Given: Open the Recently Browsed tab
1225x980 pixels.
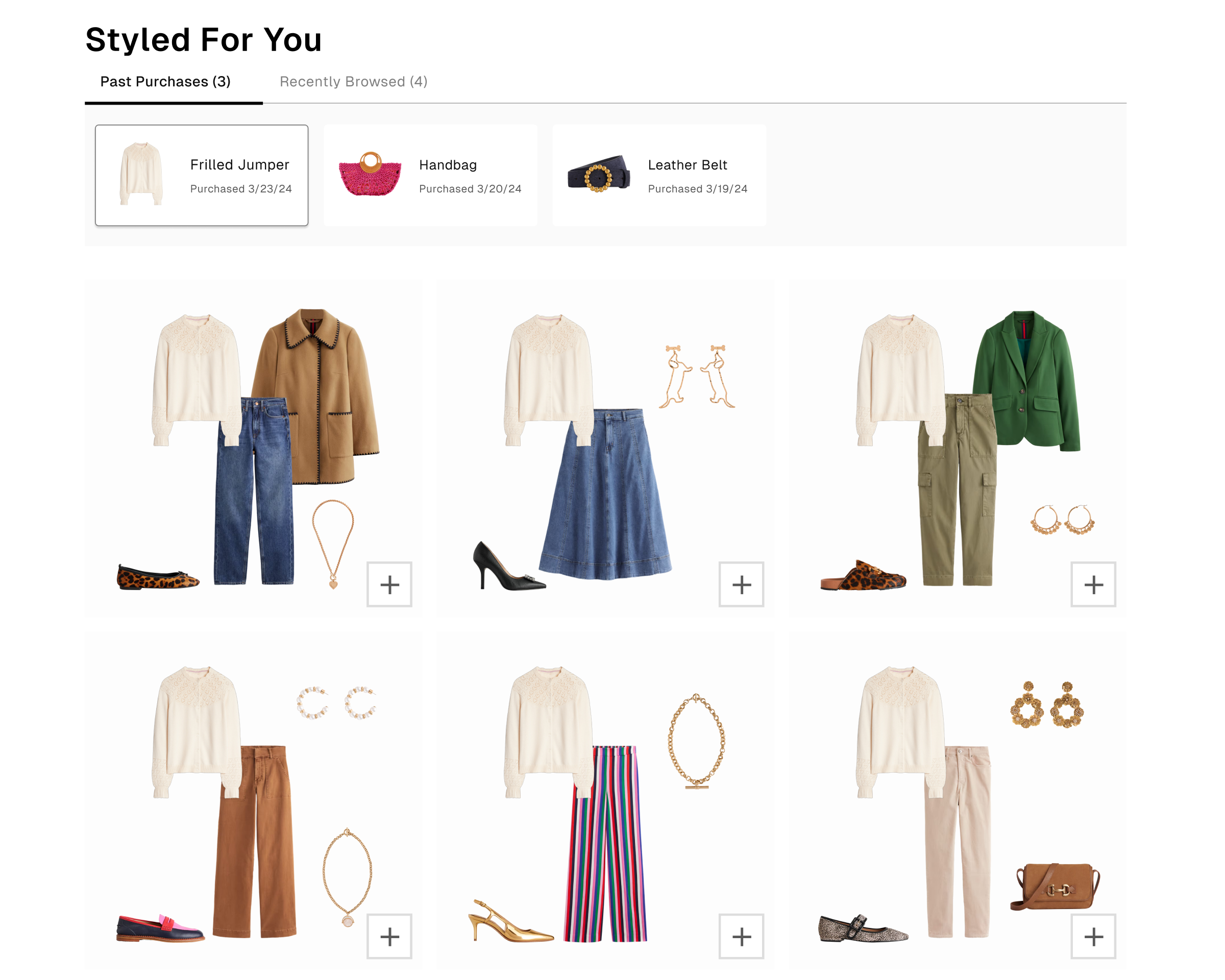Looking at the screenshot, I should [353, 82].
